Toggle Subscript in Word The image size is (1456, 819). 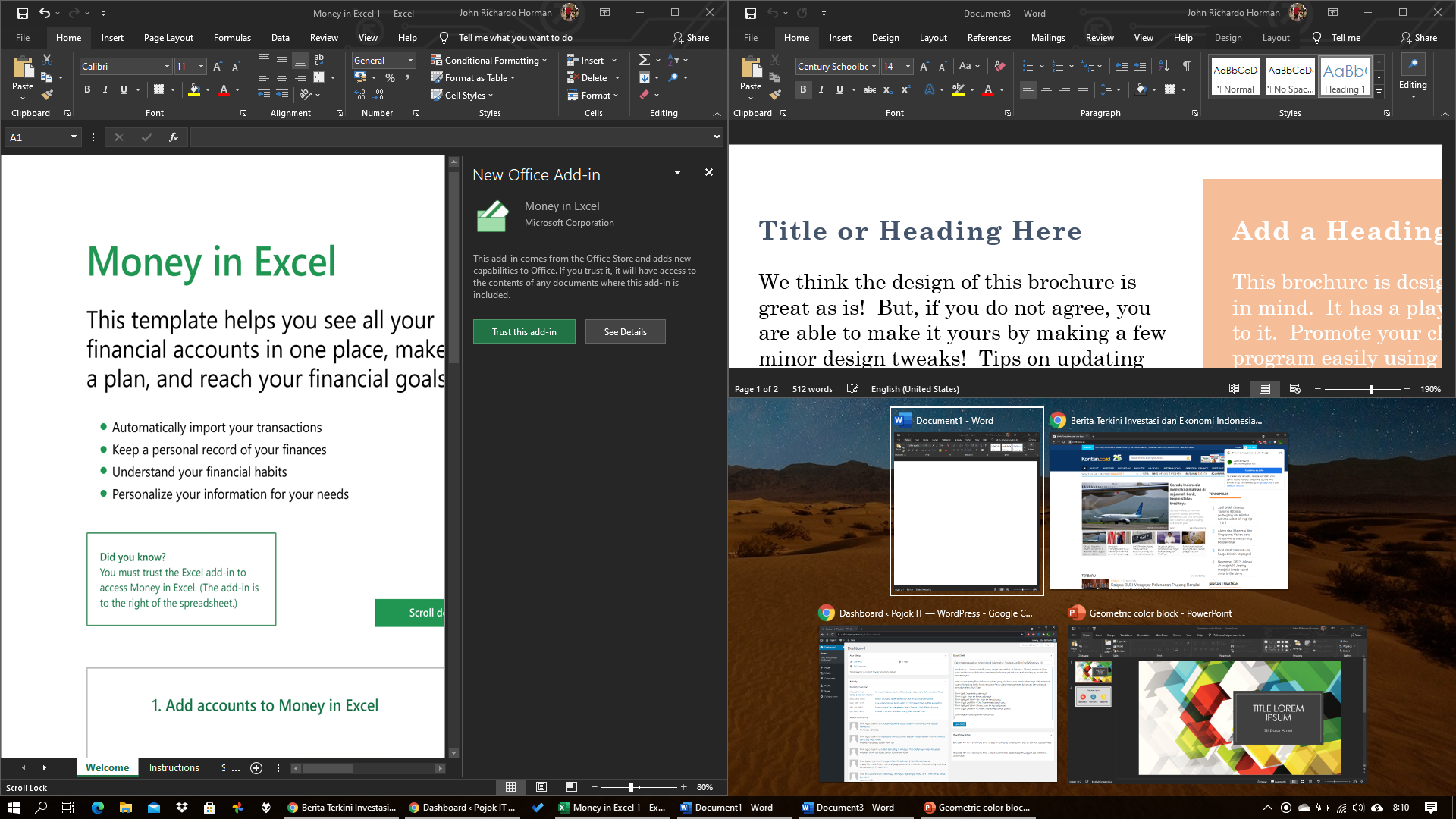point(887,89)
